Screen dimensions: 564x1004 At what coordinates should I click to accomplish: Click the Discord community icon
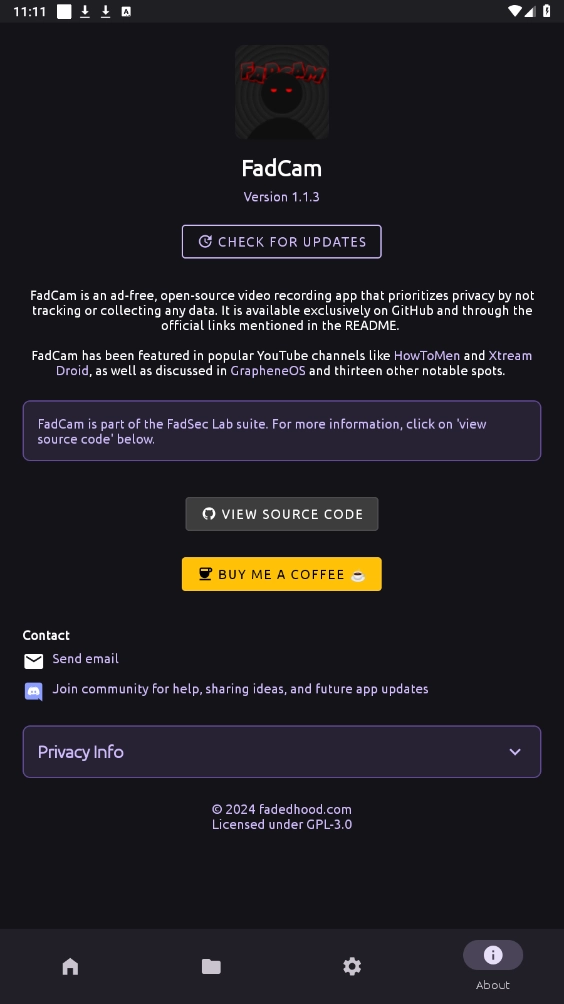click(x=33, y=692)
